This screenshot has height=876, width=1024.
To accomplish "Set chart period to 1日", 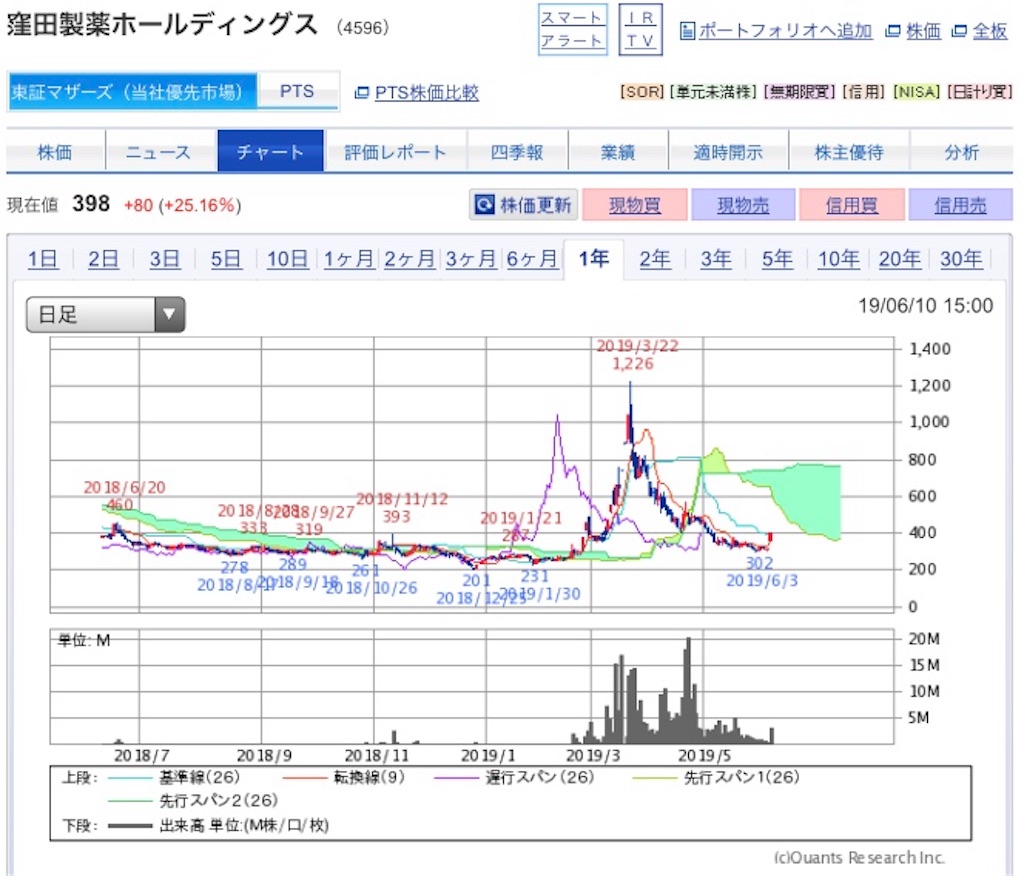I will [42, 259].
